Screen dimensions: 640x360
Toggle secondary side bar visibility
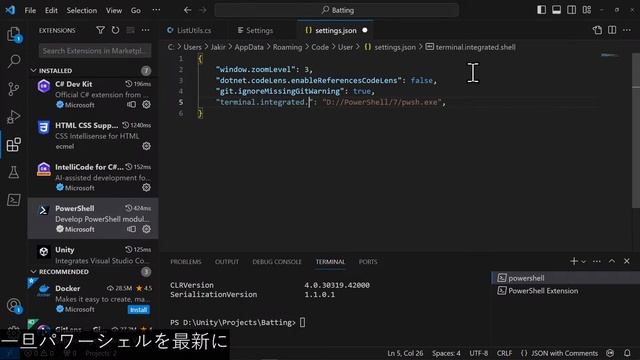pos(571,10)
